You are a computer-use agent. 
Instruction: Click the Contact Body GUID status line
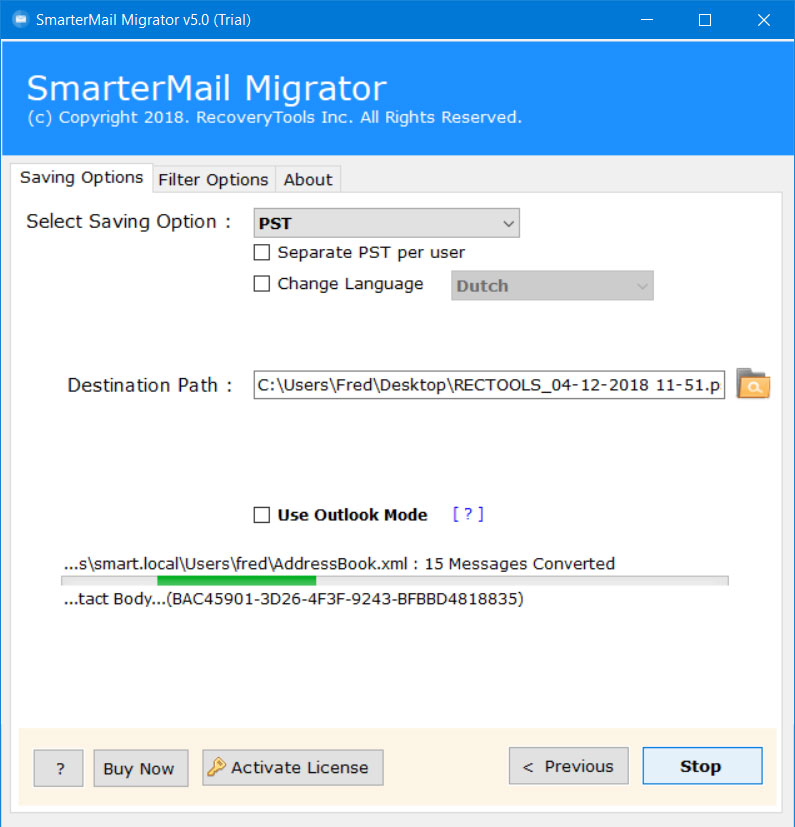click(293, 599)
